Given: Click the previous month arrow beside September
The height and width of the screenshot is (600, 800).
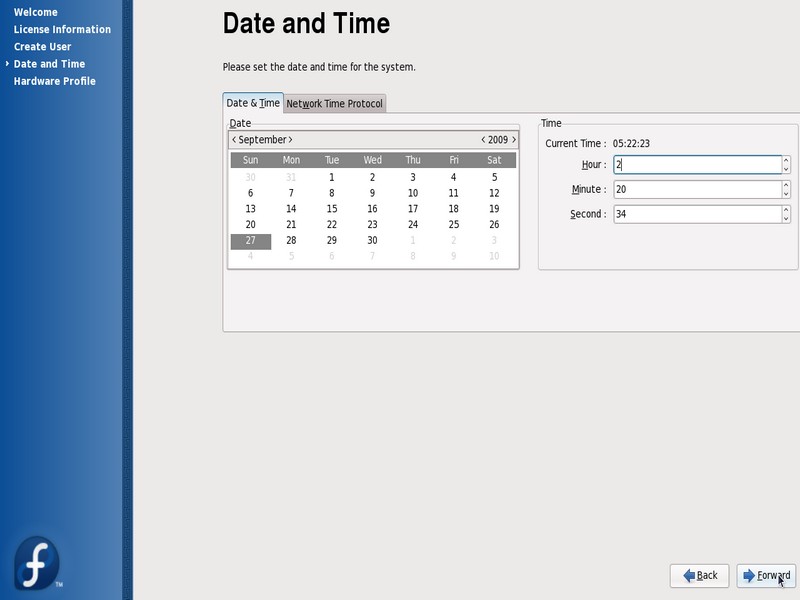Looking at the screenshot, I should point(234,140).
